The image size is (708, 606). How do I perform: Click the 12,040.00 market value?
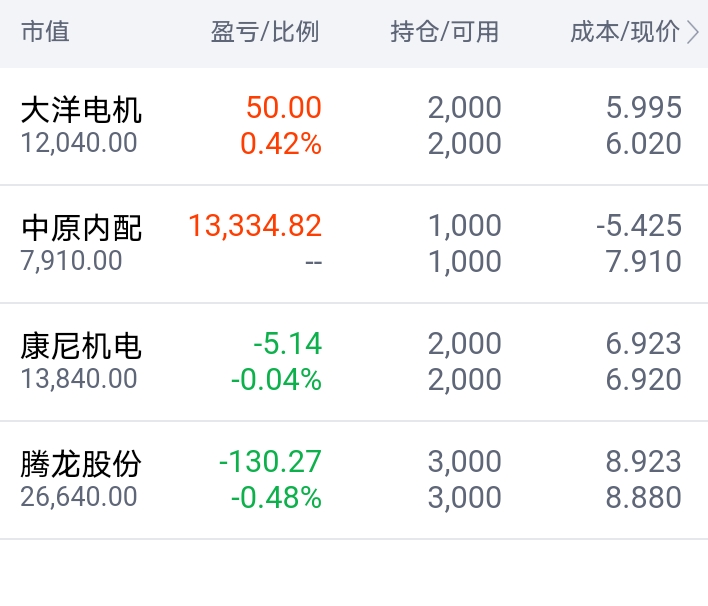pos(79,143)
